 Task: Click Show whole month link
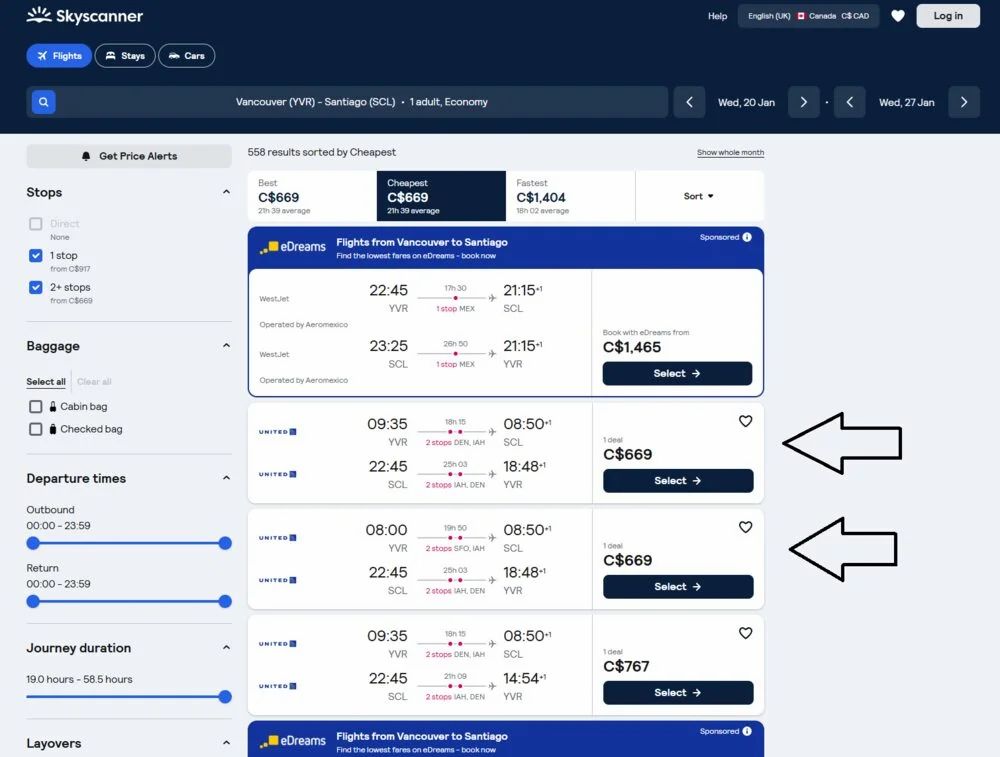point(730,152)
